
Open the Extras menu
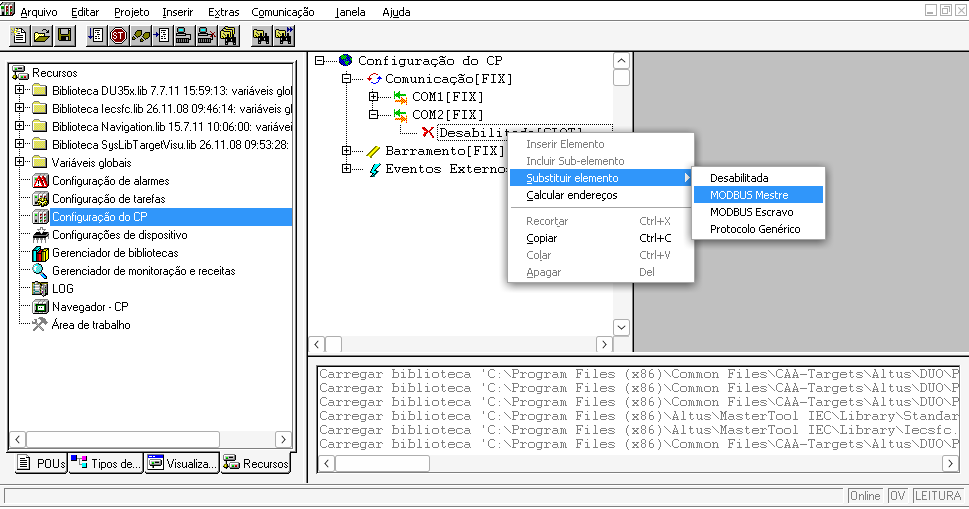click(x=224, y=12)
